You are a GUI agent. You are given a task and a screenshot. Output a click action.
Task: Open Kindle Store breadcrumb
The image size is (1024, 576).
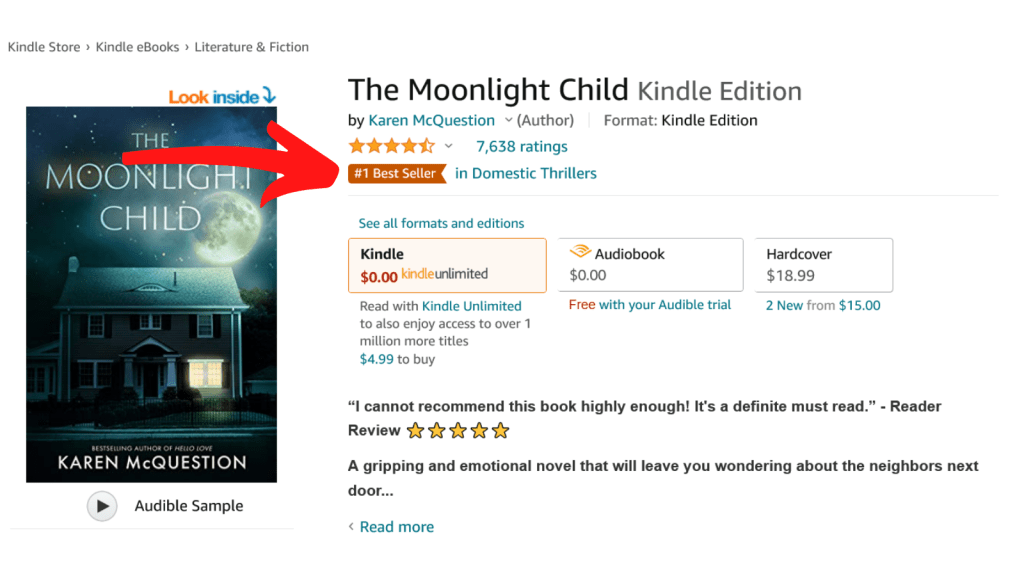point(44,47)
